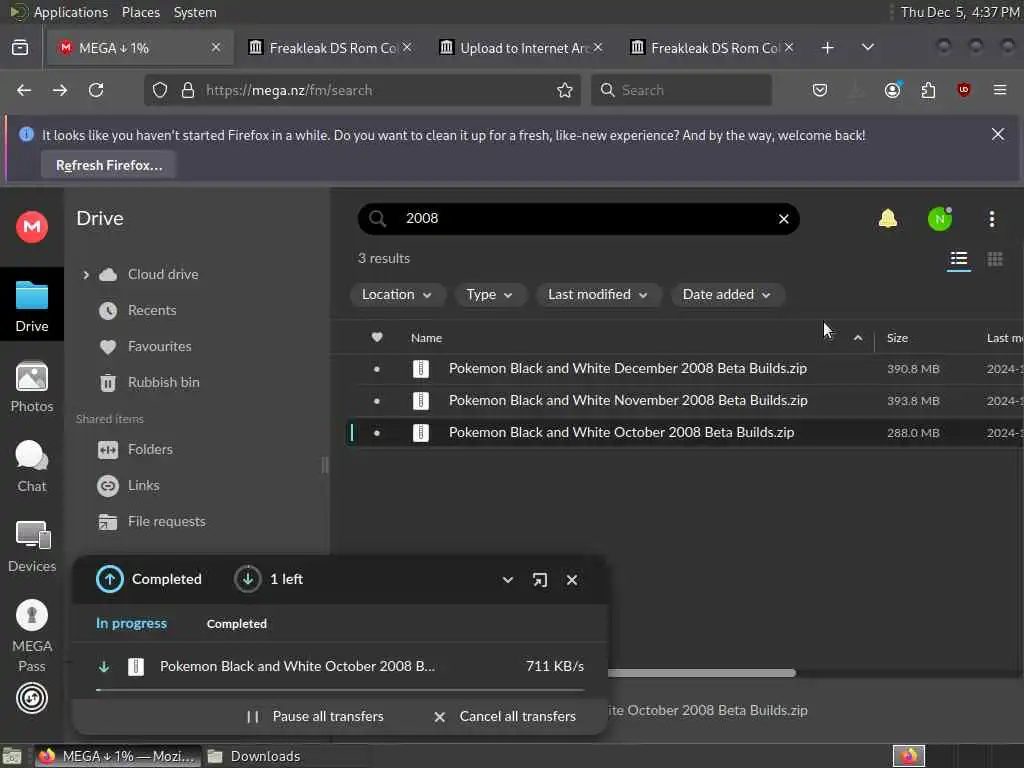Open Downloads window from the taskbar
Screen dimensions: 1024x768
click(x=255, y=756)
